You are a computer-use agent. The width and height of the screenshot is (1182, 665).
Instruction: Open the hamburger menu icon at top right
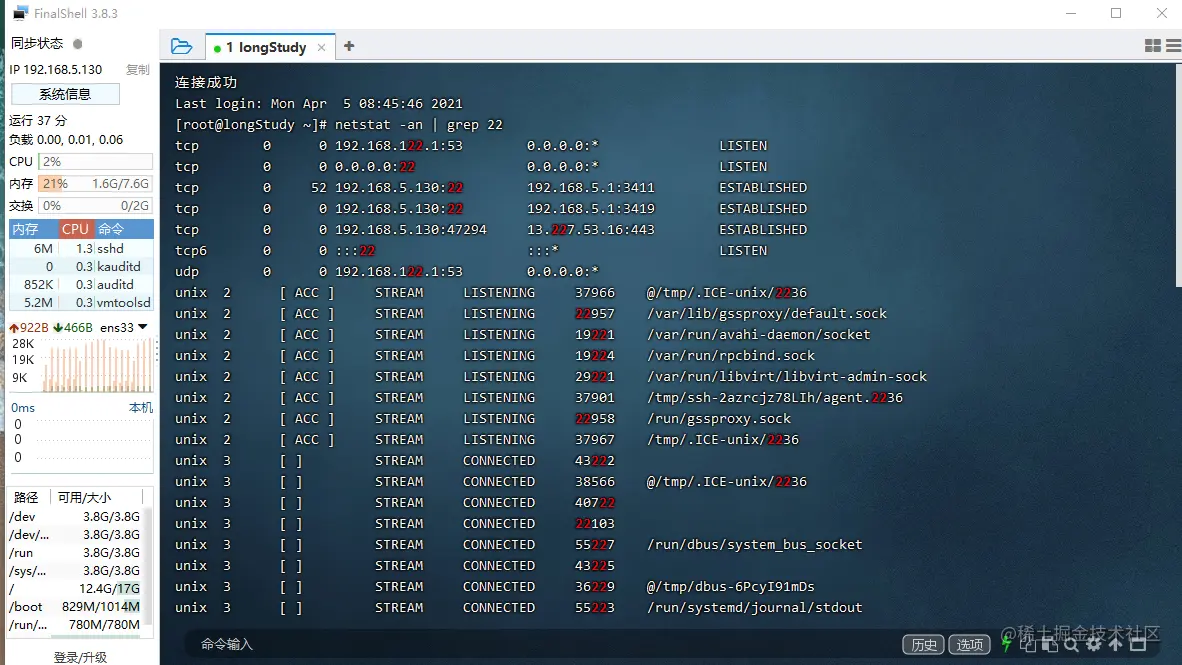tap(1174, 46)
